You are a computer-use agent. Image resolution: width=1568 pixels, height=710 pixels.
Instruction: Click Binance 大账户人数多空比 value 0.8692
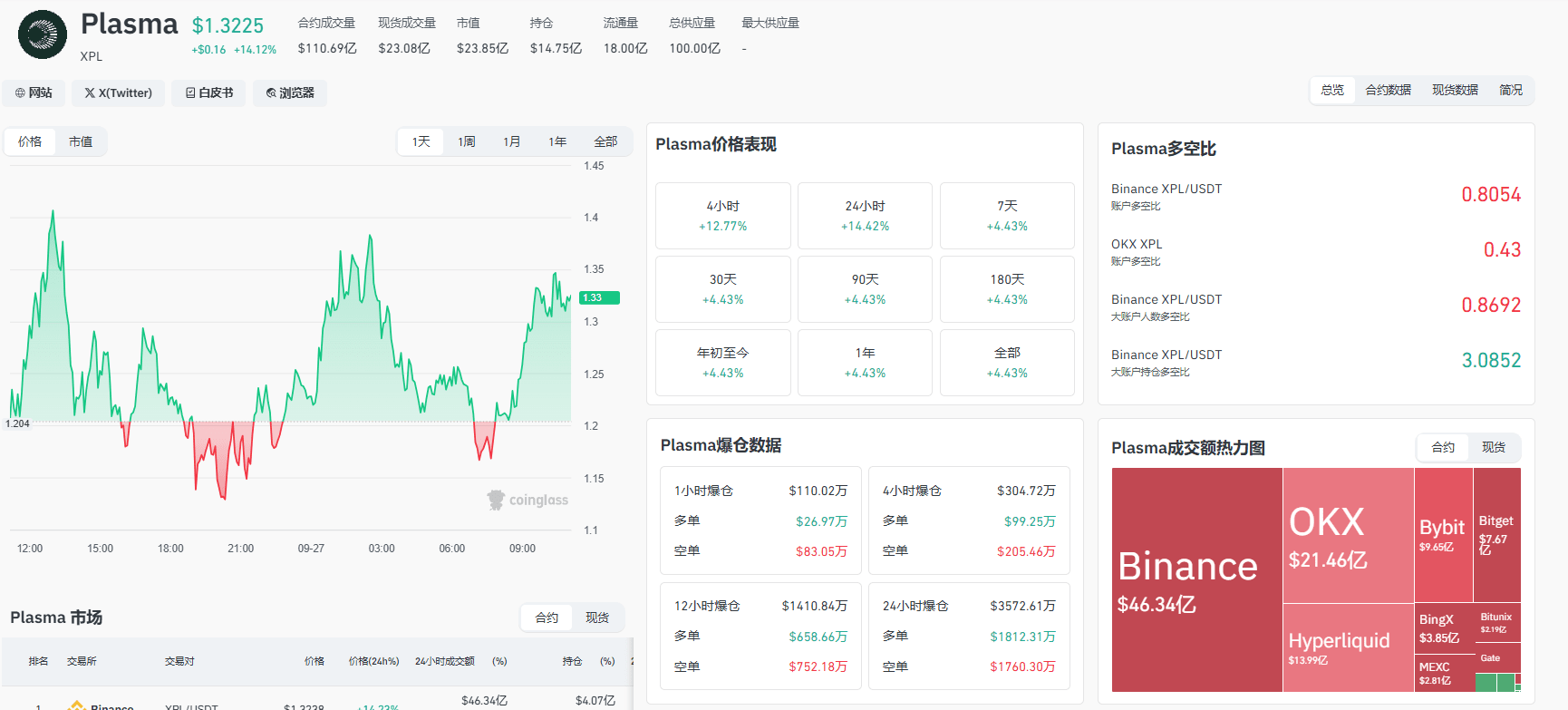tap(1491, 305)
